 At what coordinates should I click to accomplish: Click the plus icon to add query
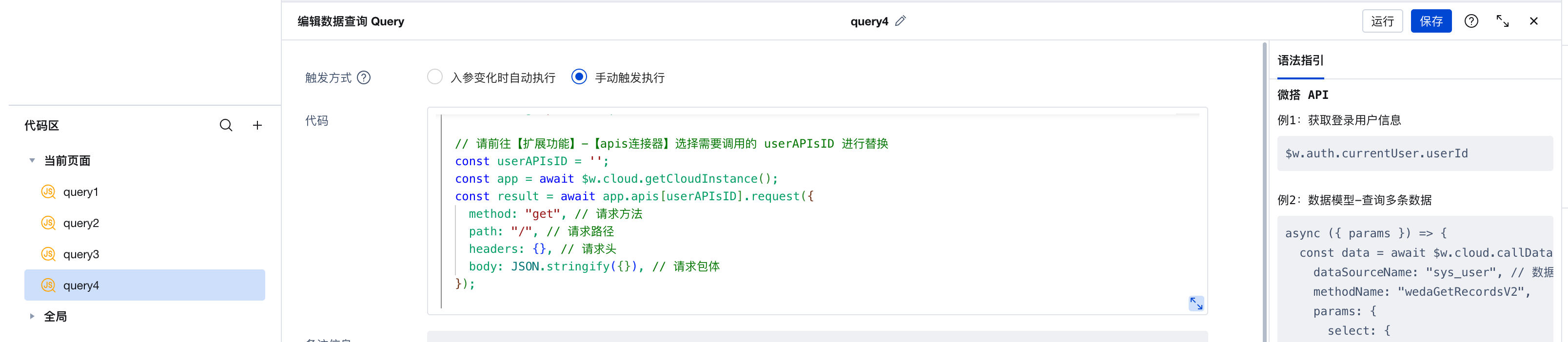click(x=257, y=125)
